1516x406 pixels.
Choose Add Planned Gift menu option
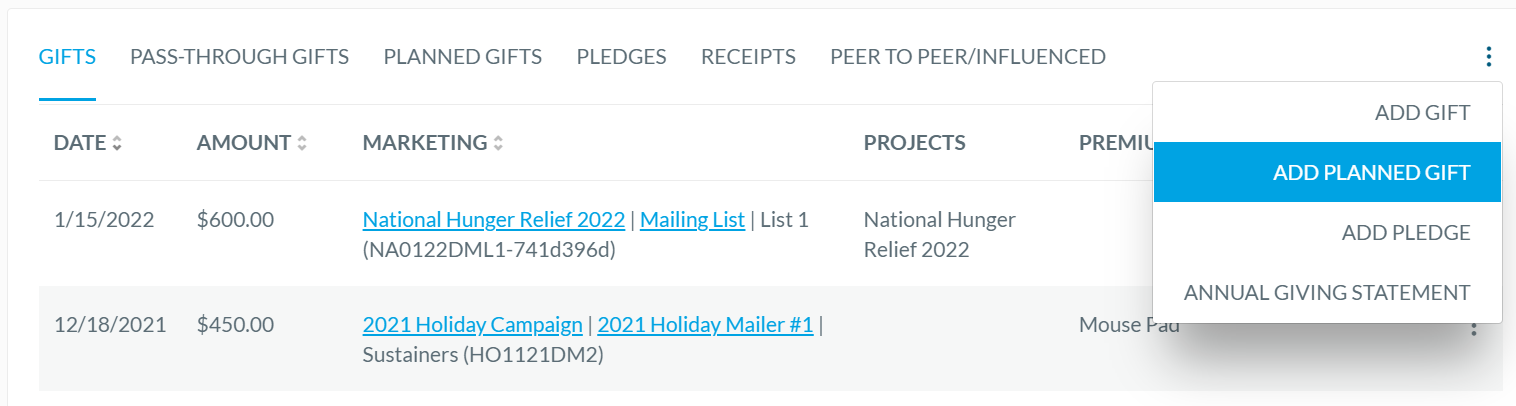point(1327,172)
